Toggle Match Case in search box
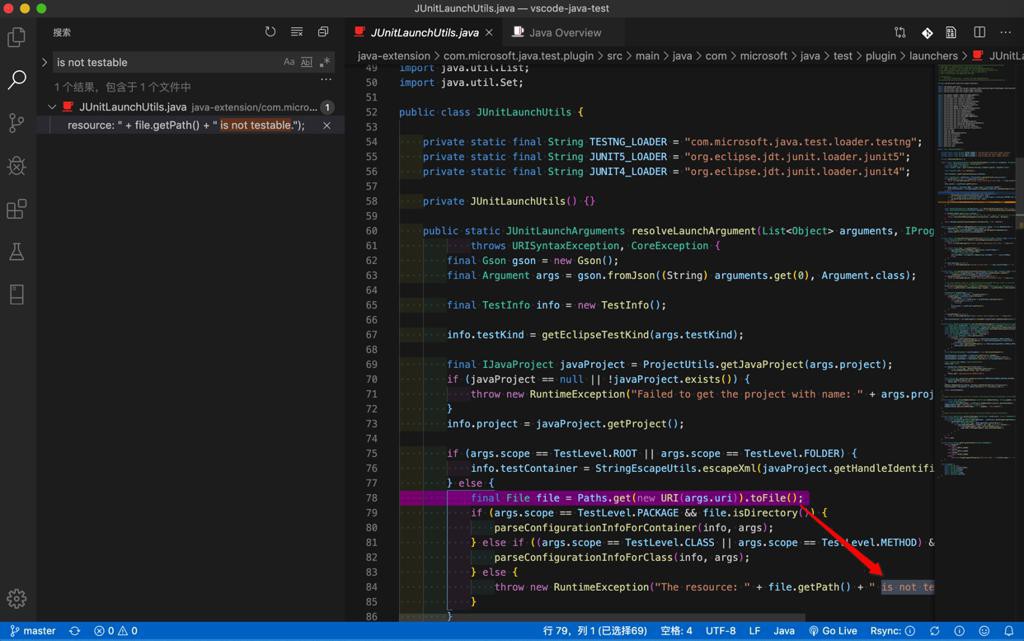This screenshot has height=641, width=1024. [289, 62]
